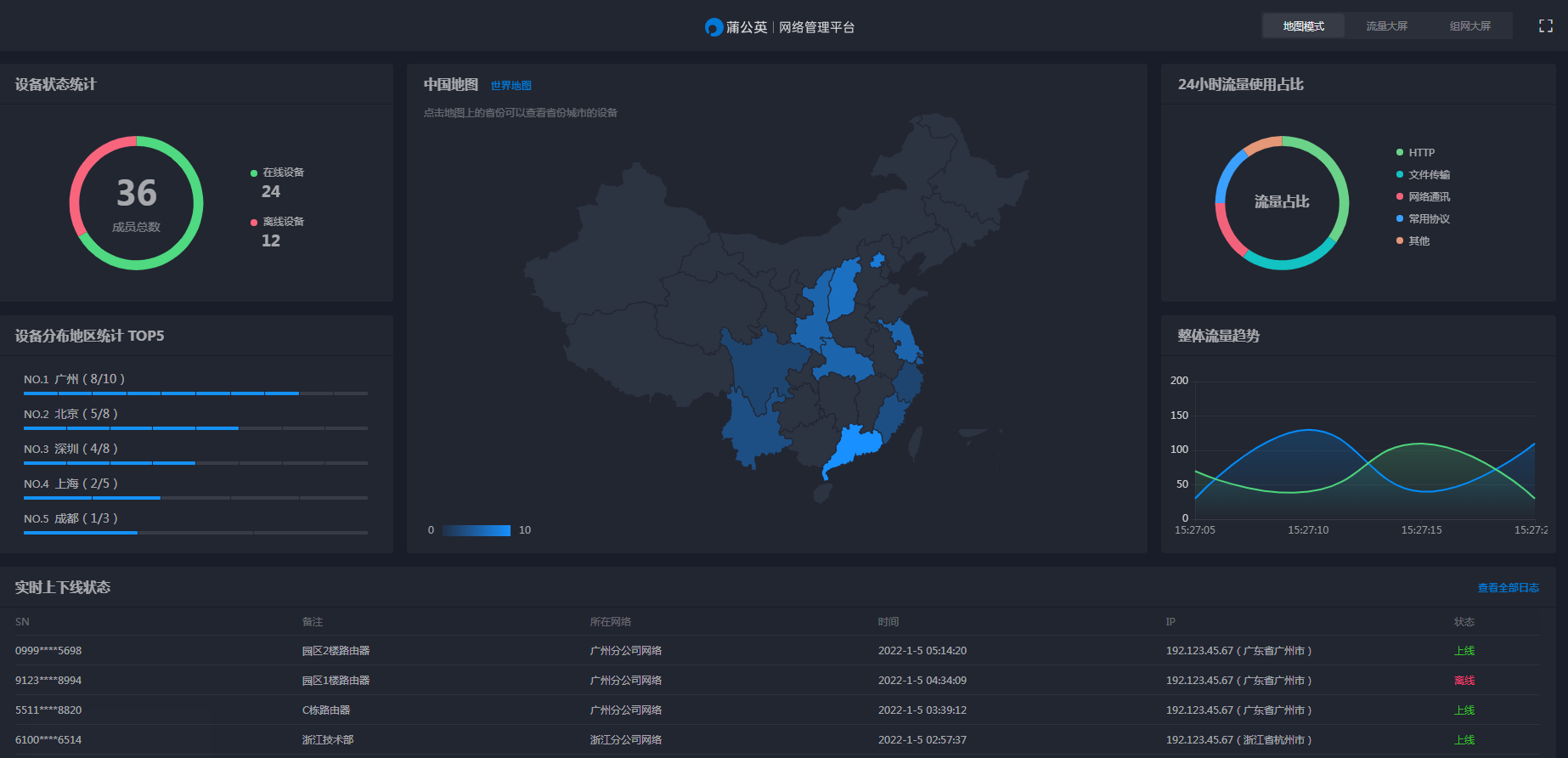
Task: Click the 蒲公英 logo icon
Action: pos(713,27)
